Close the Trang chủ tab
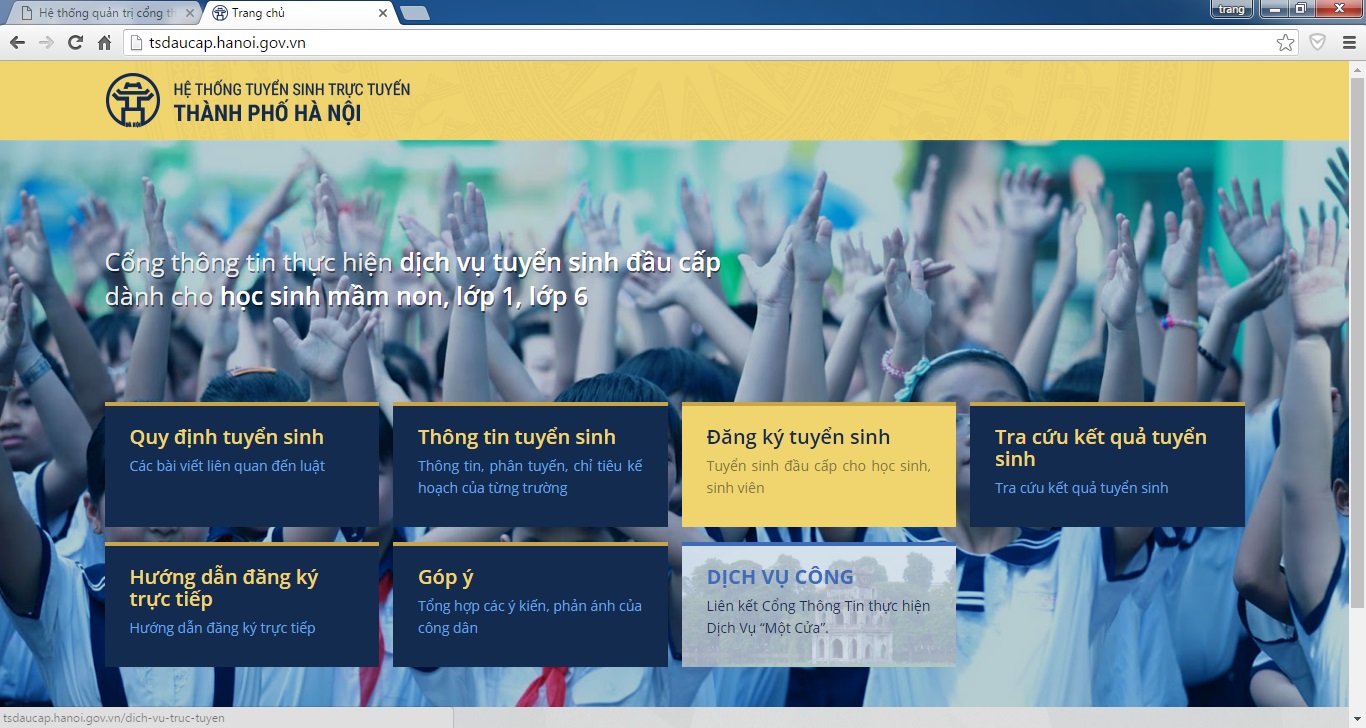 click(383, 13)
